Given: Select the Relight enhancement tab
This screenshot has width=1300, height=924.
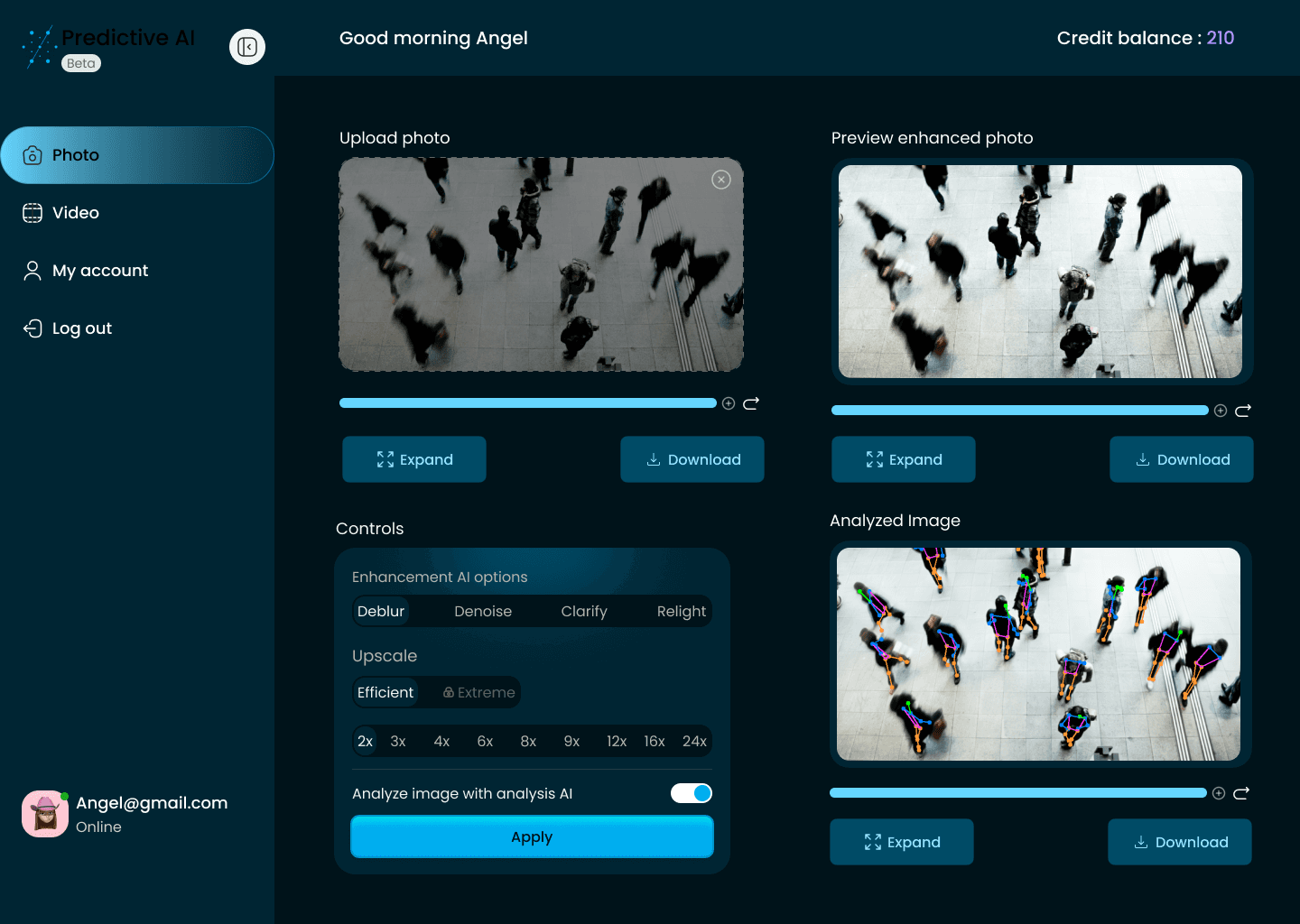Looking at the screenshot, I should 681,611.
